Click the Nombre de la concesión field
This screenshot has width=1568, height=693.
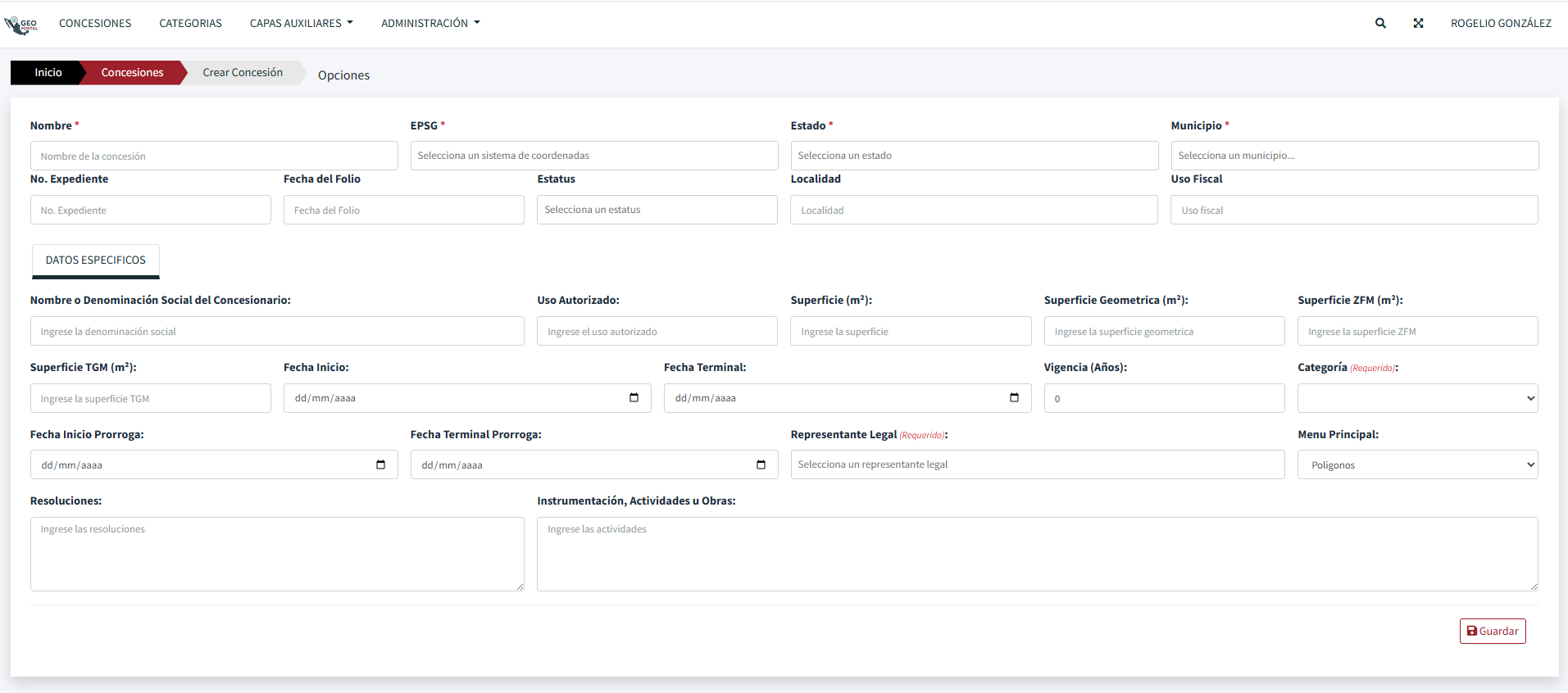click(213, 156)
